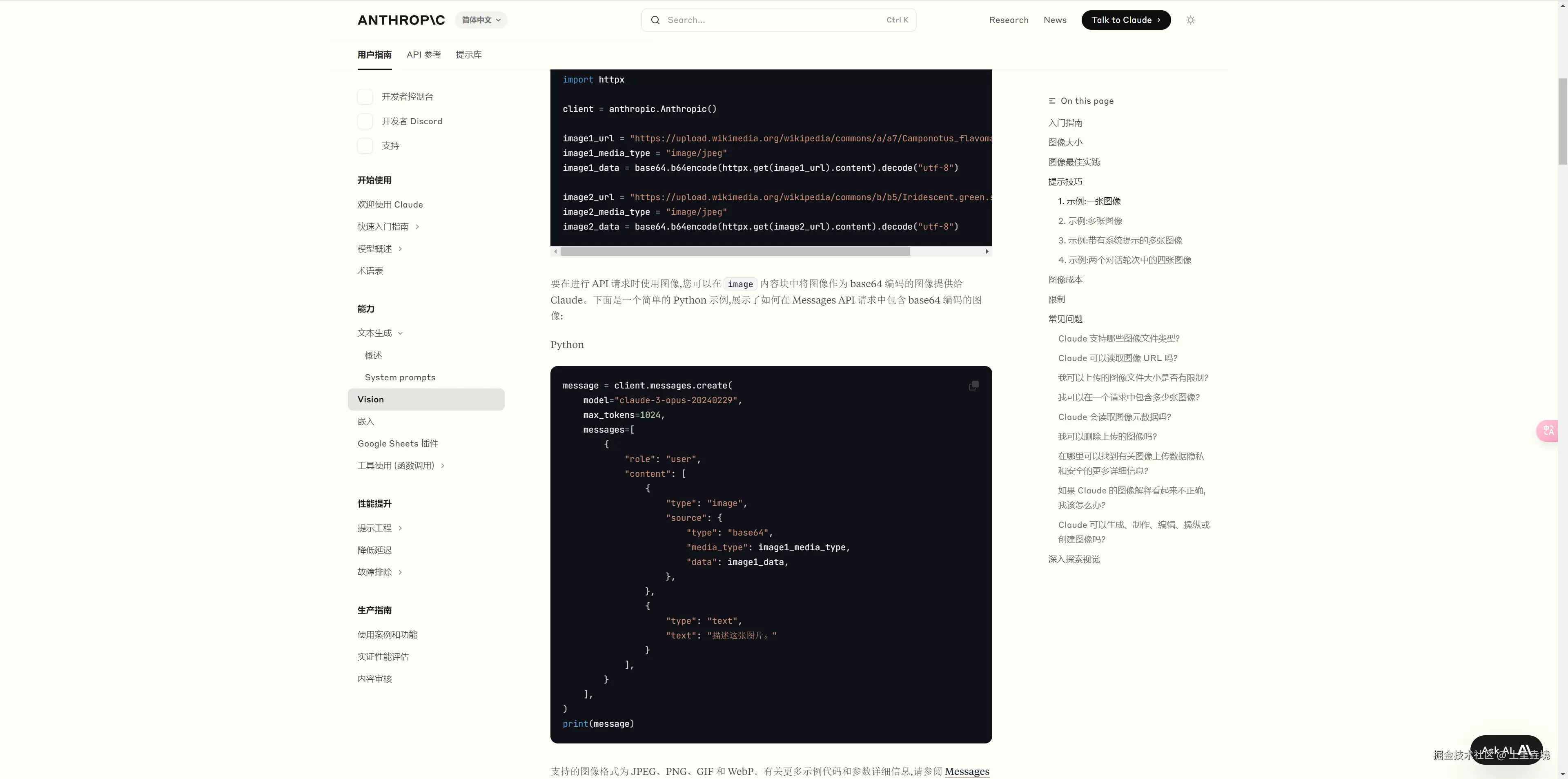
Task: Click the copy code icon in code block
Action: [973, 386]
